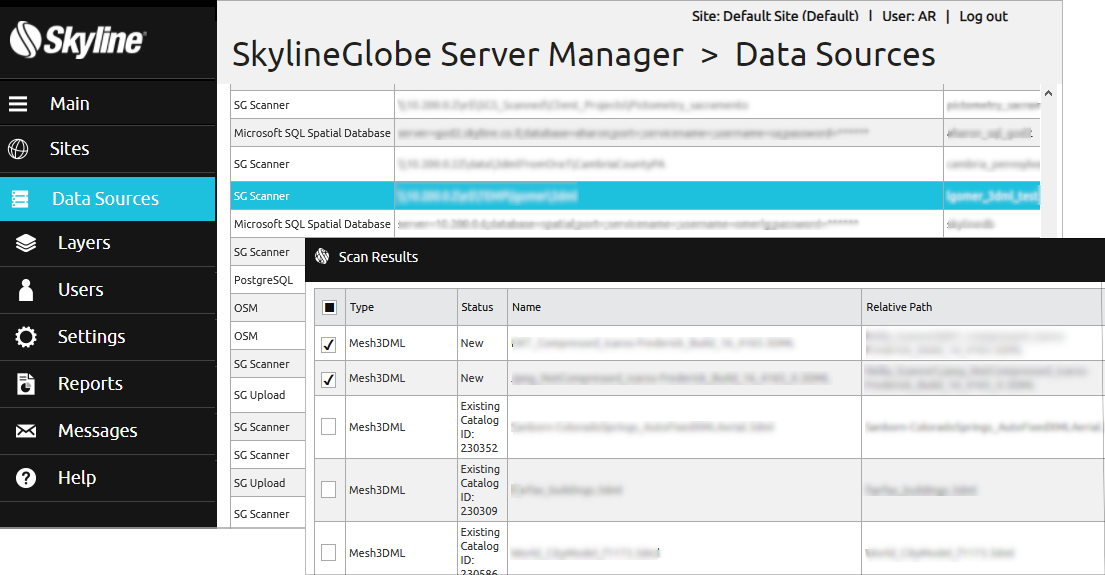The height and width of the screenshot is (575, 1105).
Task: Click the Scan Results dialog globe icon
Action: (x=322, y=256)
